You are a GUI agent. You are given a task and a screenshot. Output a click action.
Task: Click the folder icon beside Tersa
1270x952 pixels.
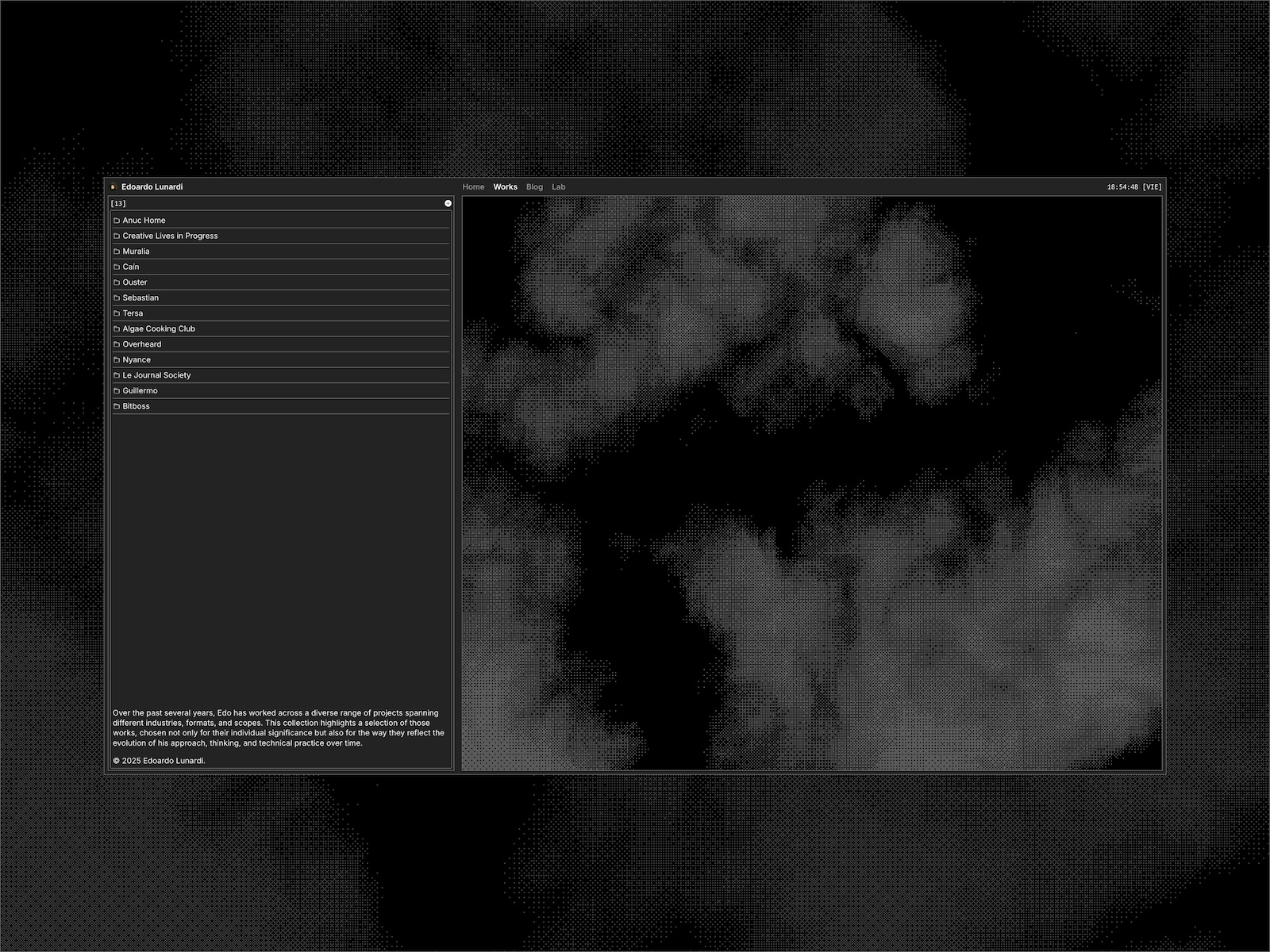pyautogui.click(x=117, y=313)
